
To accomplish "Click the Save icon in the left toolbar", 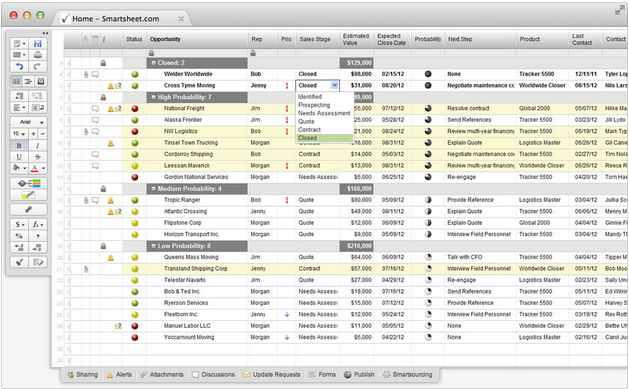I will click(38, 43).
